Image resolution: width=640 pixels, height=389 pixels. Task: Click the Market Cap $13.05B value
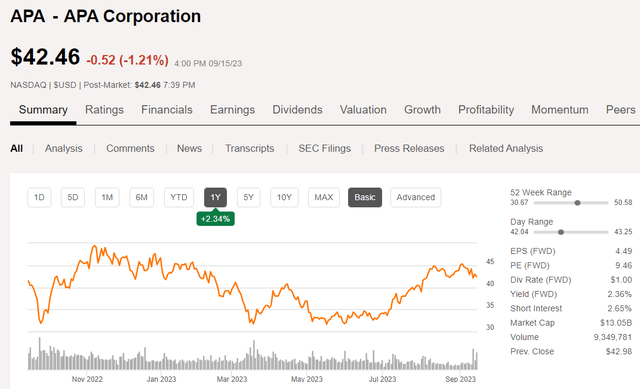[616, 323]
